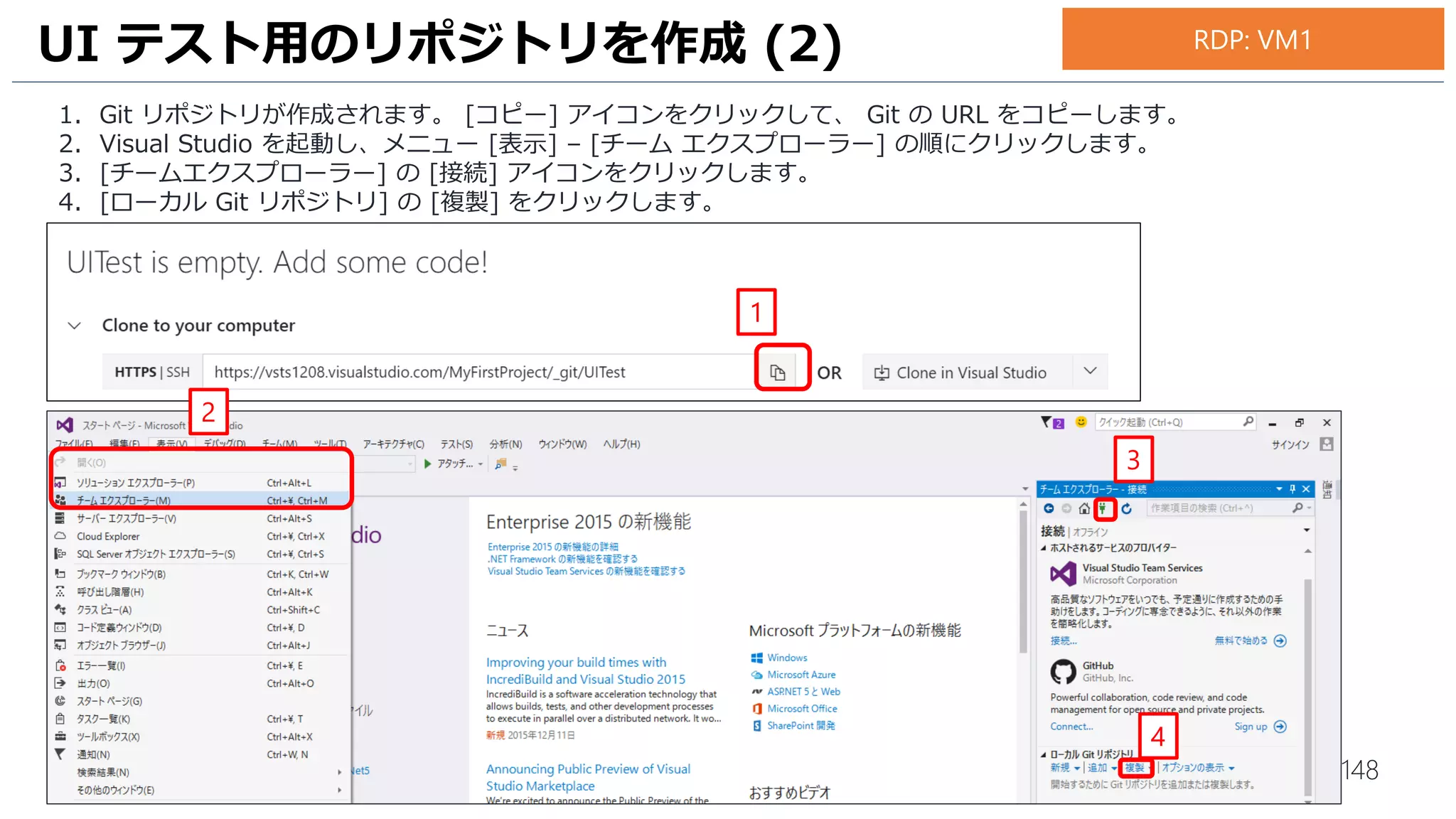Click 追加 link in local Git repositories
This screenshot has height=819, width=1456.
pos(1097,768)
